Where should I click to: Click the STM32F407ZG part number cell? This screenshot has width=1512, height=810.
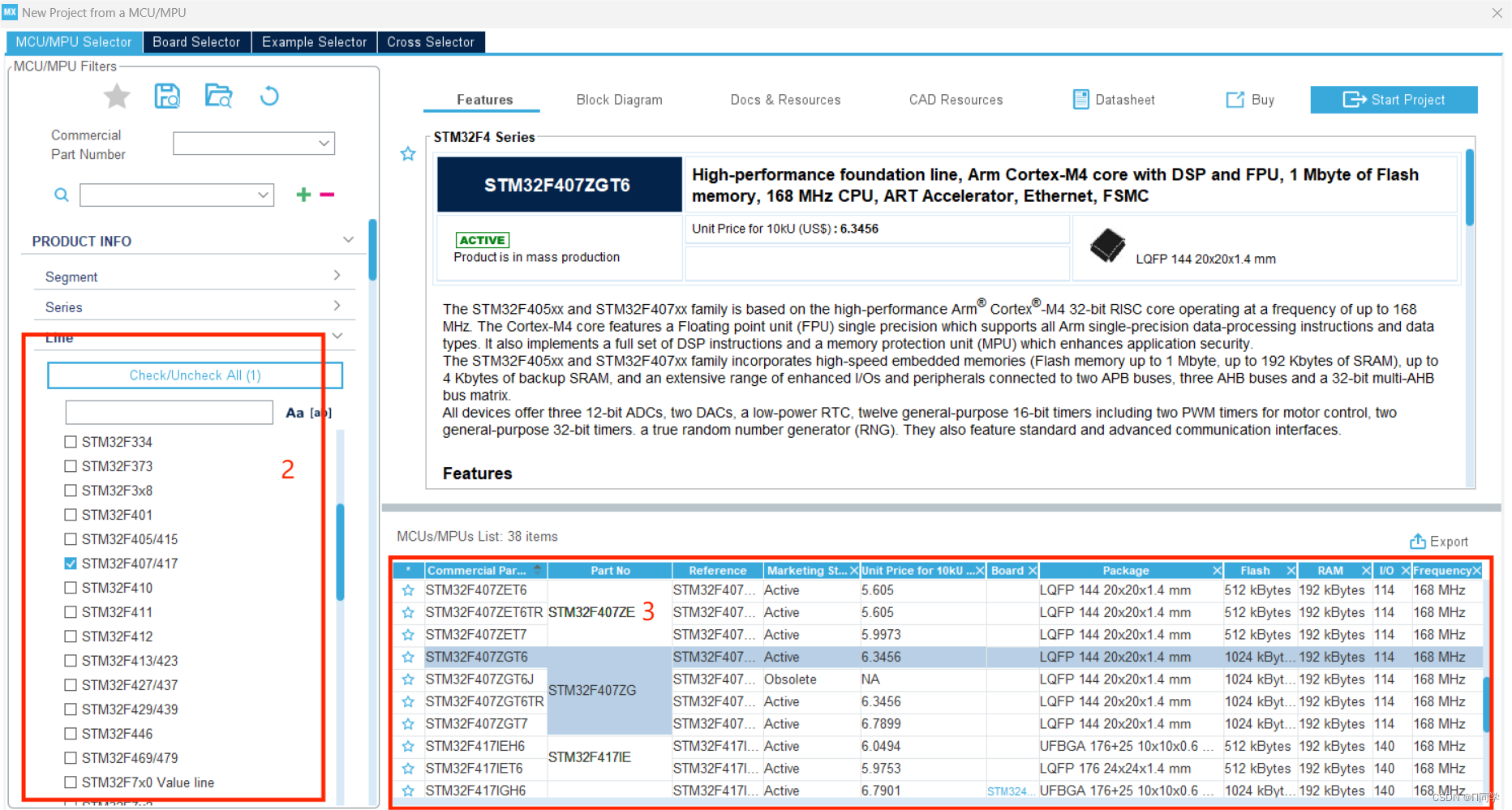pyautogui.click(x=609, y=691)
